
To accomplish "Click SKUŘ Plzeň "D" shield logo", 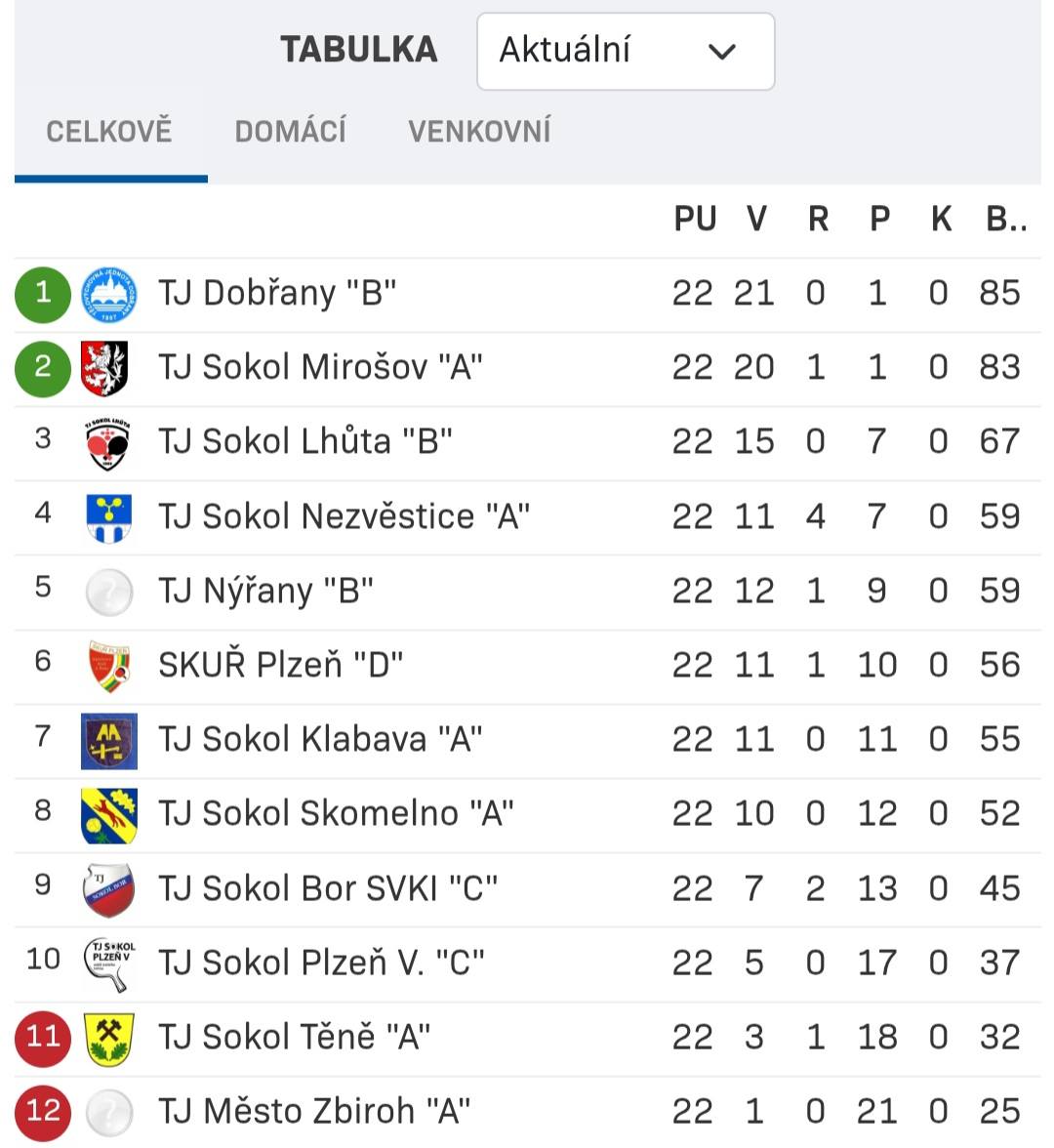I will 108,666.
